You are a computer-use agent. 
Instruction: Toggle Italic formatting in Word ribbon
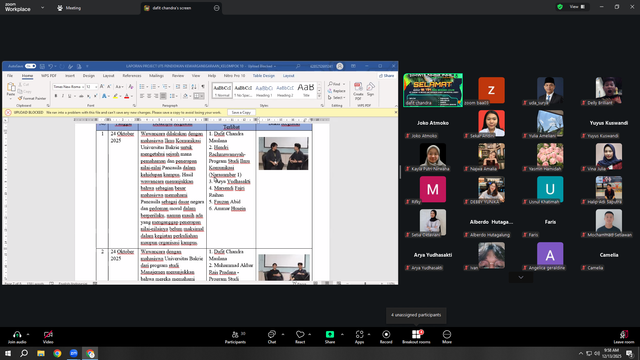coord(63,96)
